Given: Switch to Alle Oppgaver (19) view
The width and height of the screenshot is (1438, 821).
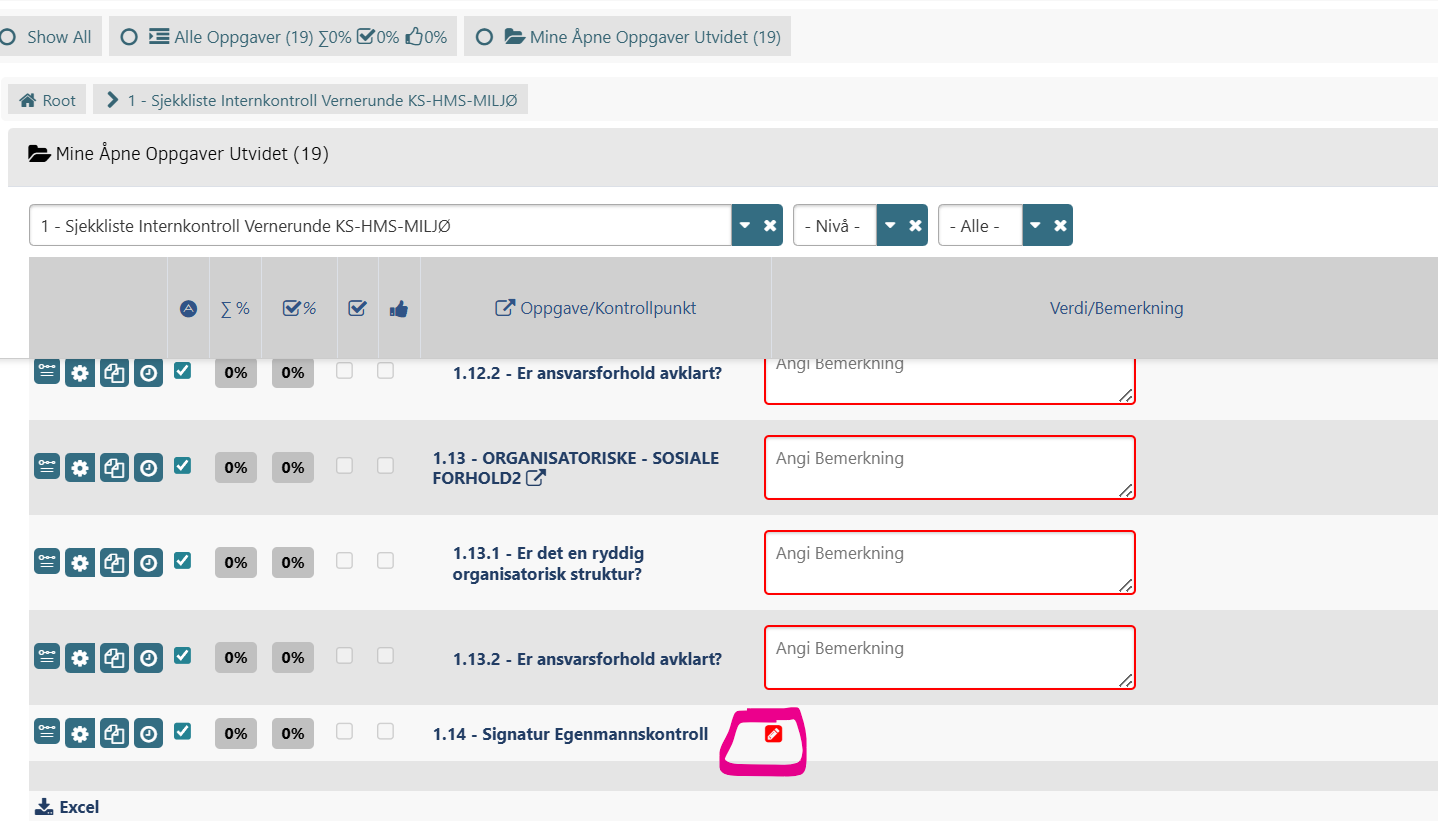Looking at the screenshot, I should (x=128, y=37).
